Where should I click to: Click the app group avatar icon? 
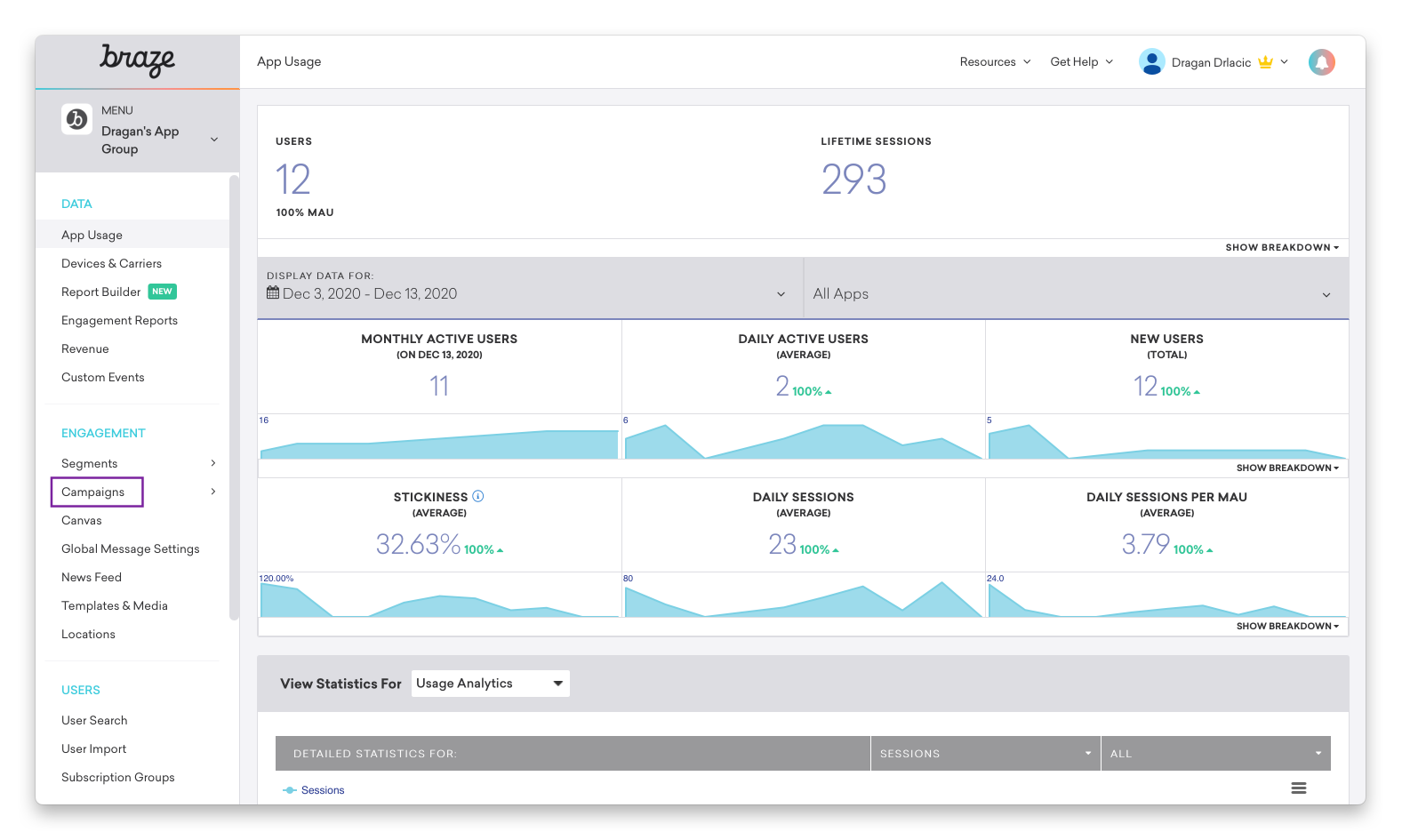(x=77, y=119)
